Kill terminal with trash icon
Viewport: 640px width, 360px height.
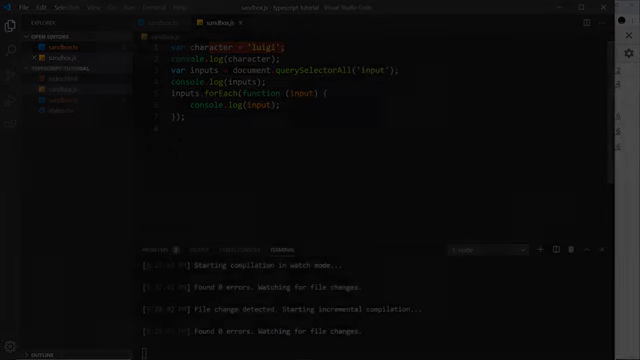(571, 249)
